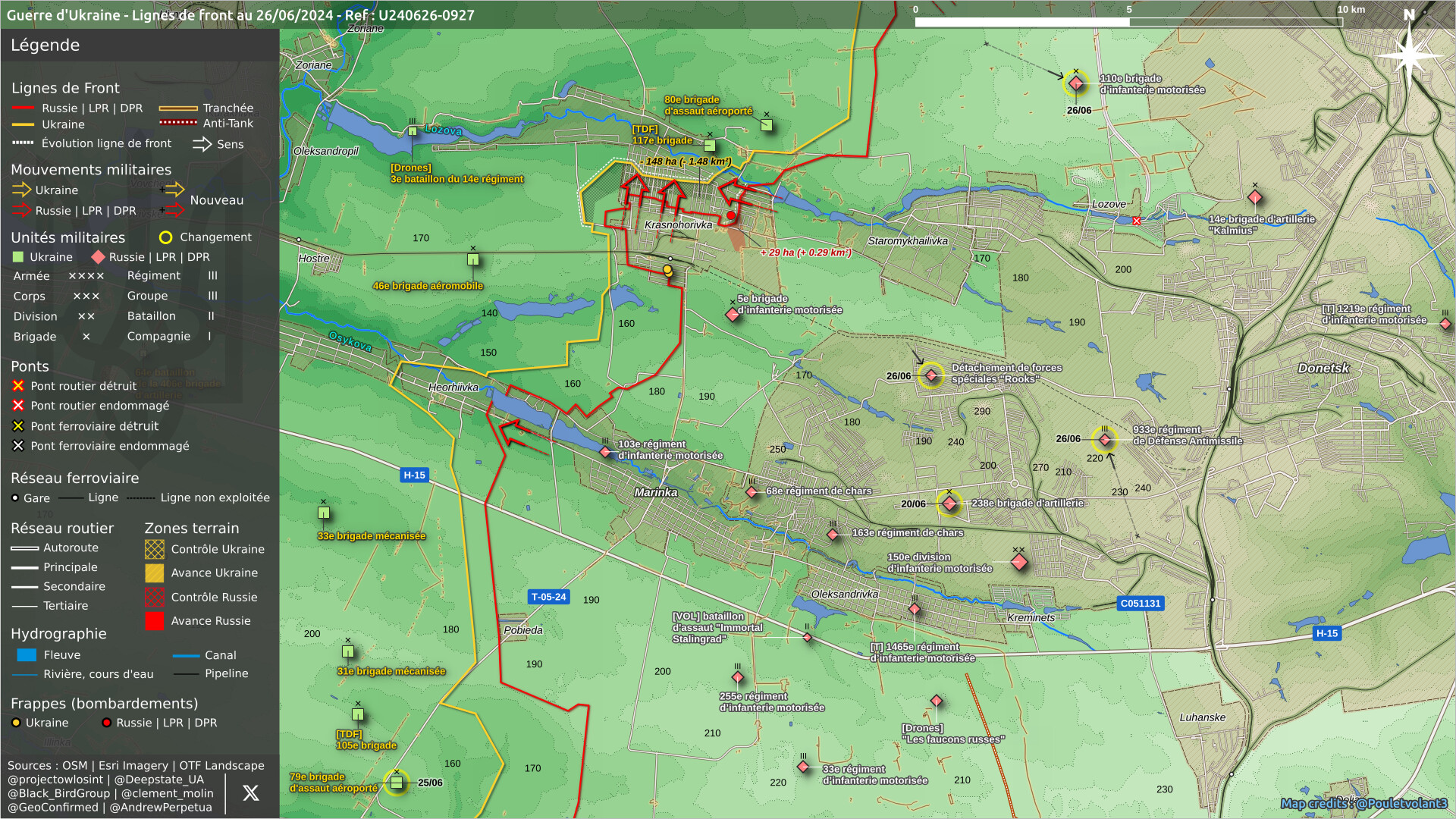
Task: Click the Avance Russie red swatch
Action: click(x=155, y=621)
